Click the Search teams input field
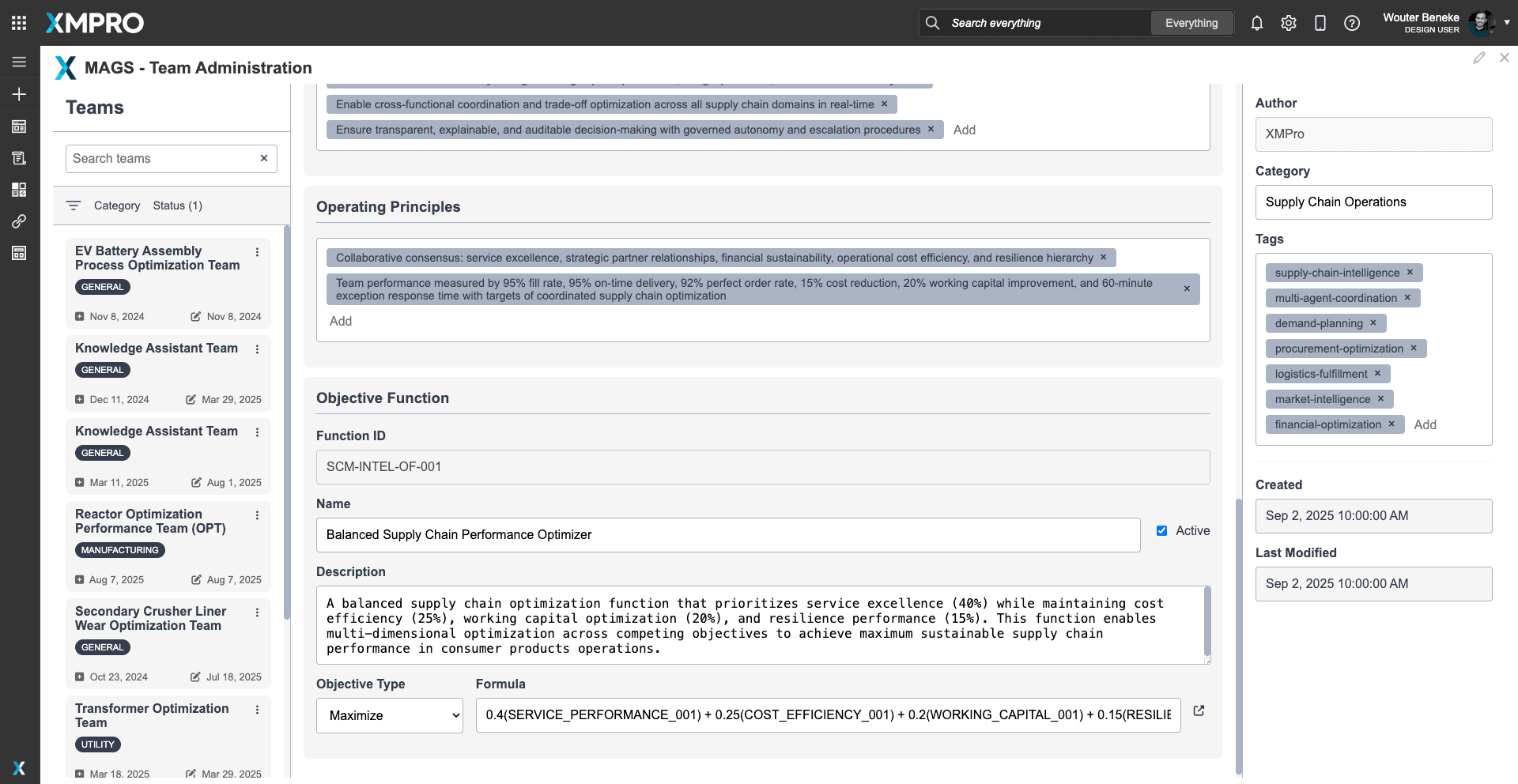 (162, 158)
